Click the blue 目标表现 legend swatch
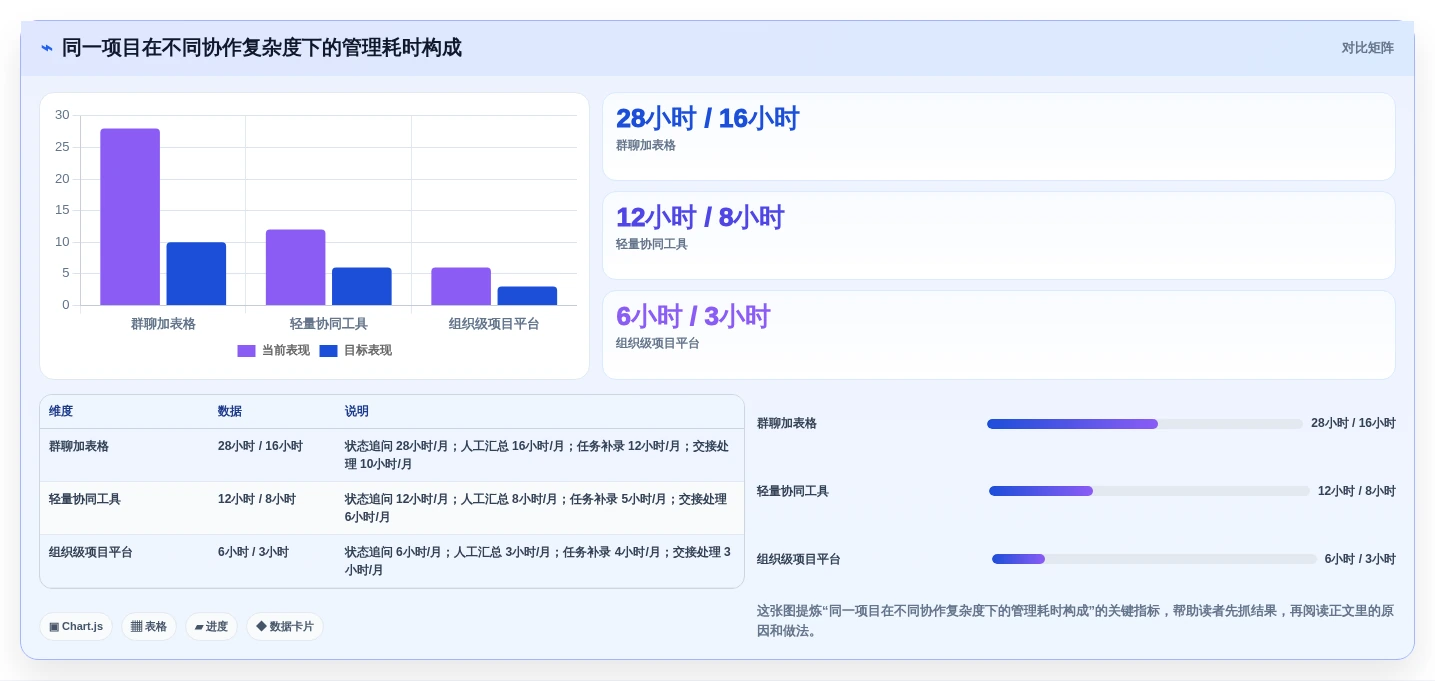The image size is (1435, 681). pos(328,351)
